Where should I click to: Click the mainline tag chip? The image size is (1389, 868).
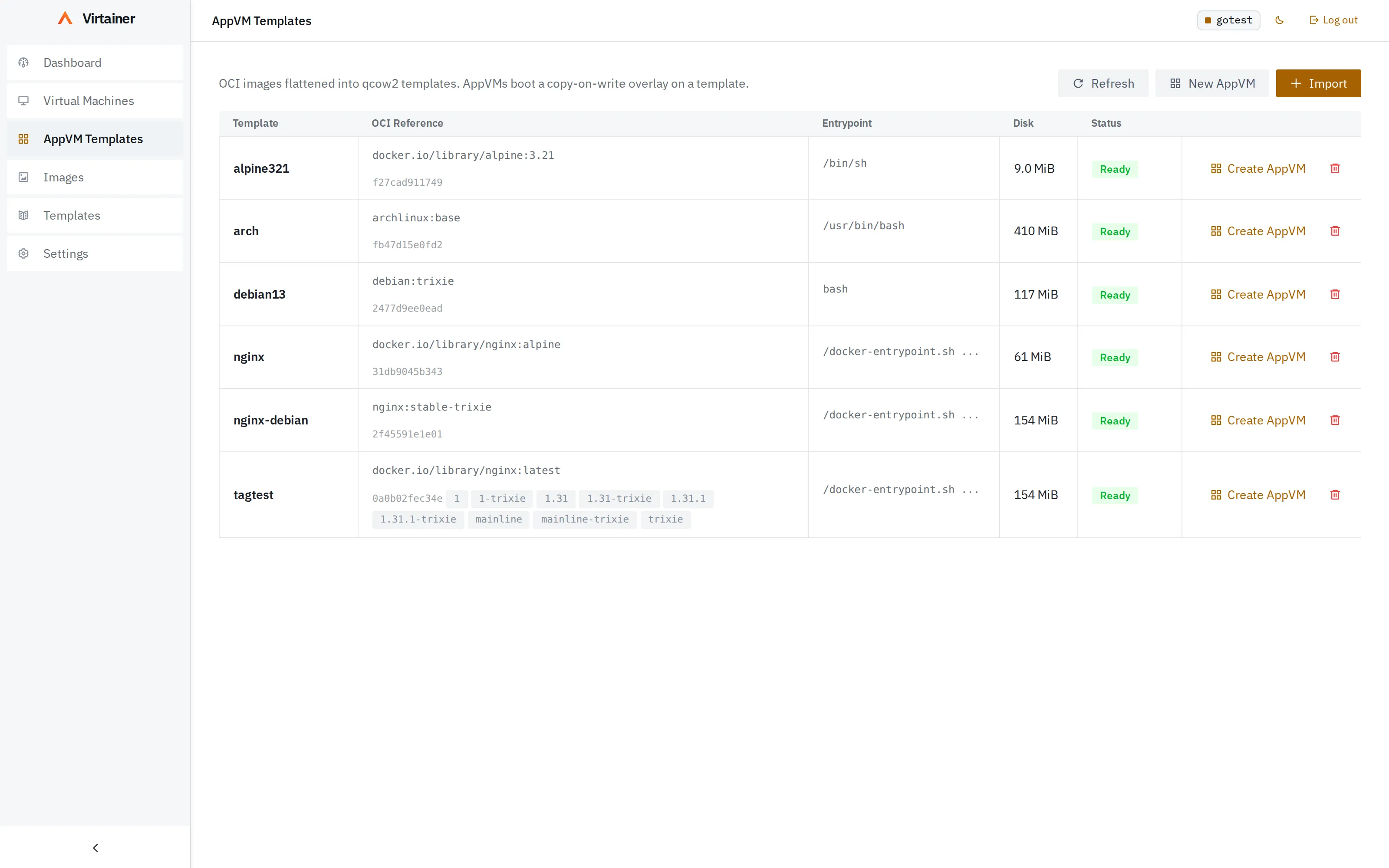point(499,519)
